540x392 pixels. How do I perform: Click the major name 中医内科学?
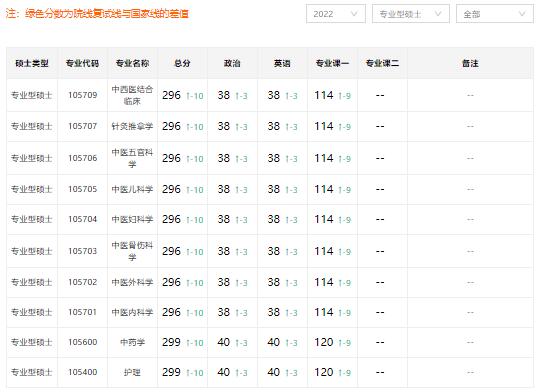(x=132, y=312)
